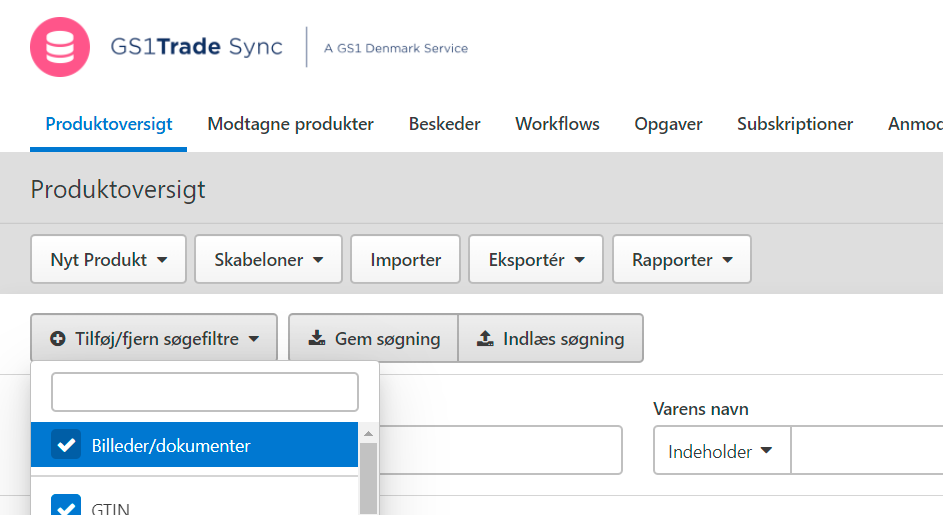Screen dimensions: 943x515
Task: Open the Skabeloner dropdown menu
Action: click(x=268, y=260)
